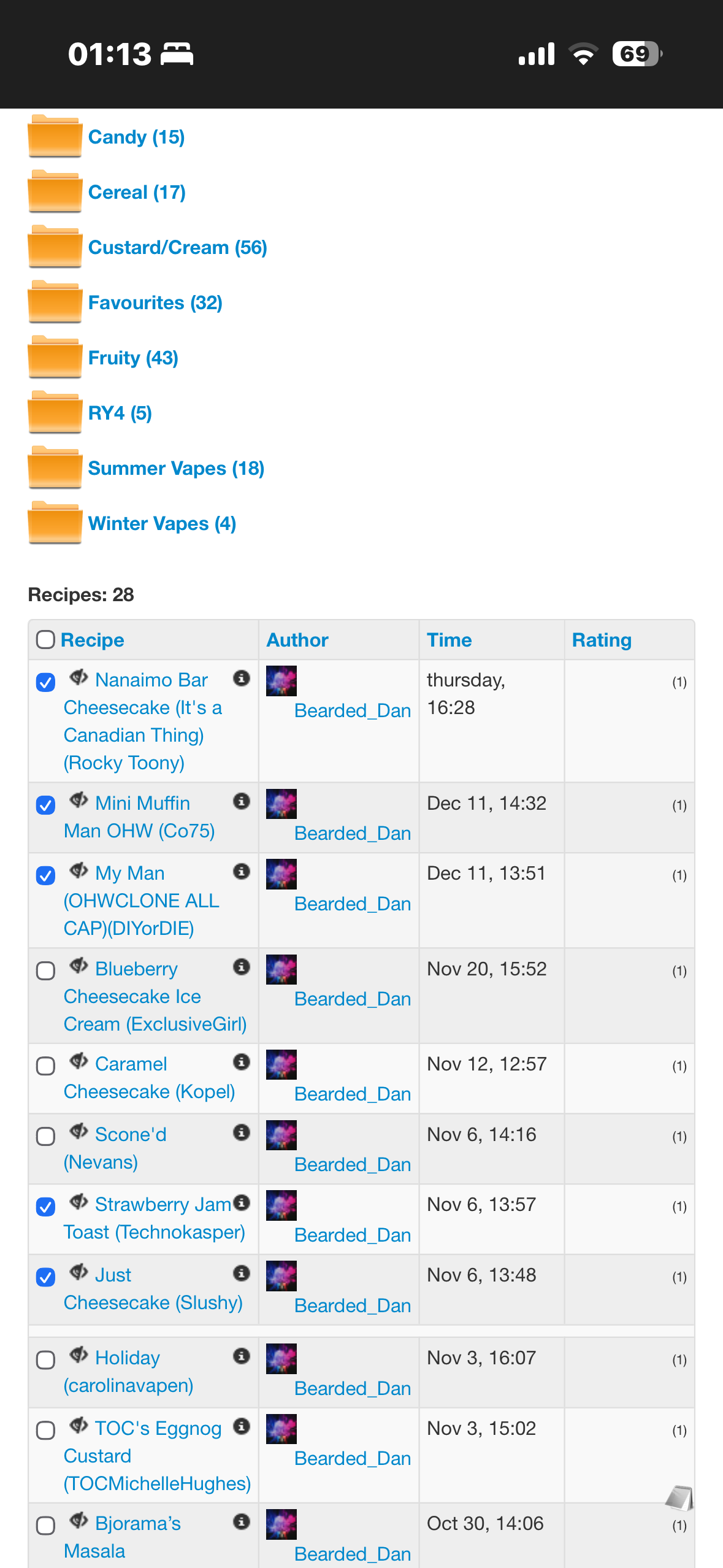723x1568 pixels.
Task: Toggle the select-all checkbox beside Recipe header
Action: [45, 640]
